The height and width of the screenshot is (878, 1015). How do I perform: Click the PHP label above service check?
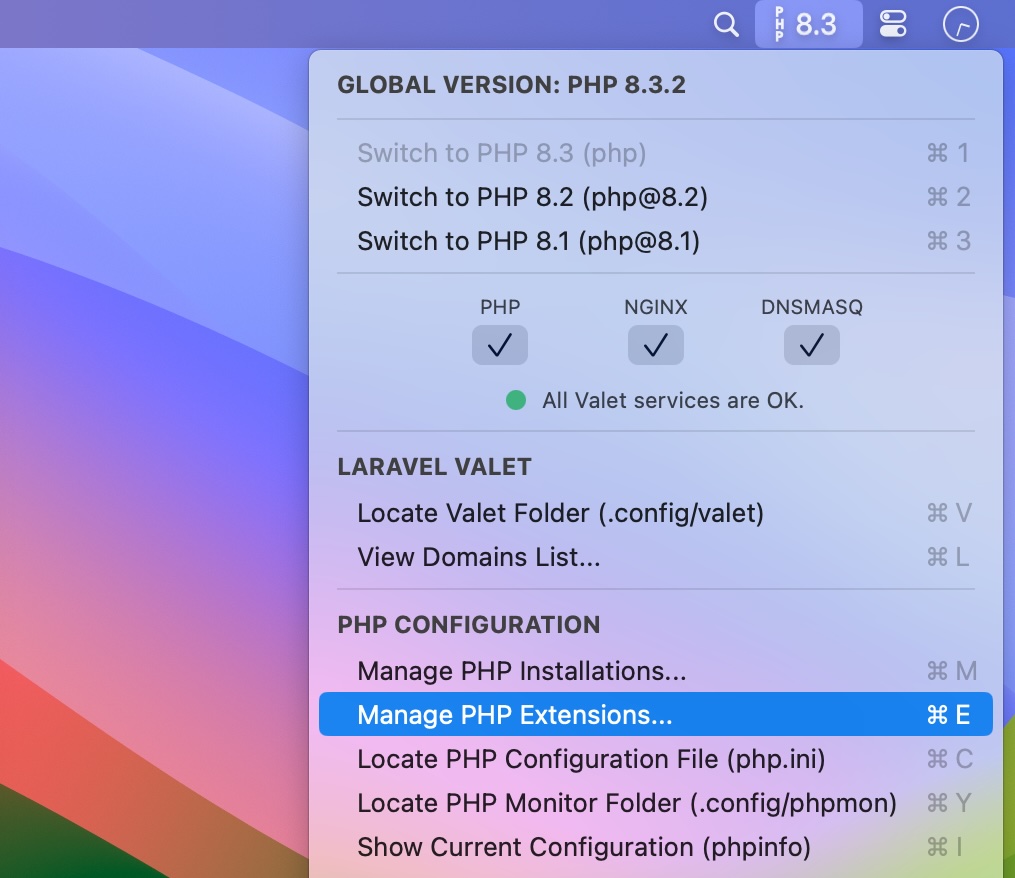click(x=500, y=307)
